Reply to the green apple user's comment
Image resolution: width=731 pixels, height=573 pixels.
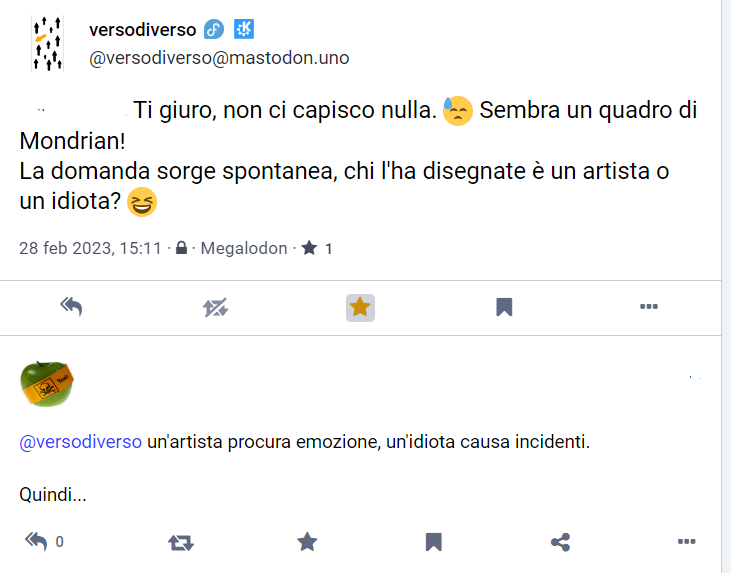[37, 542]
